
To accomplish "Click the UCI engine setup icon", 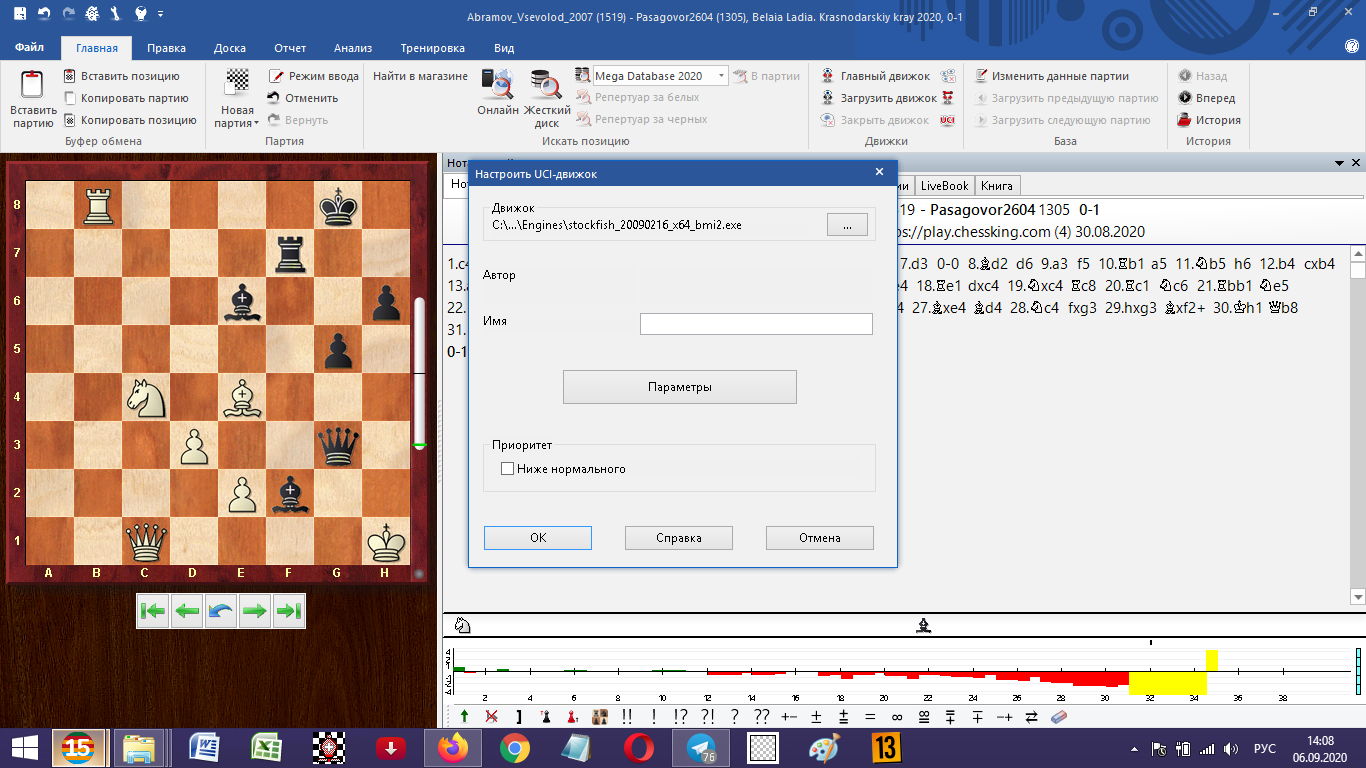I will pyautogui.click(x=948, y=120).
